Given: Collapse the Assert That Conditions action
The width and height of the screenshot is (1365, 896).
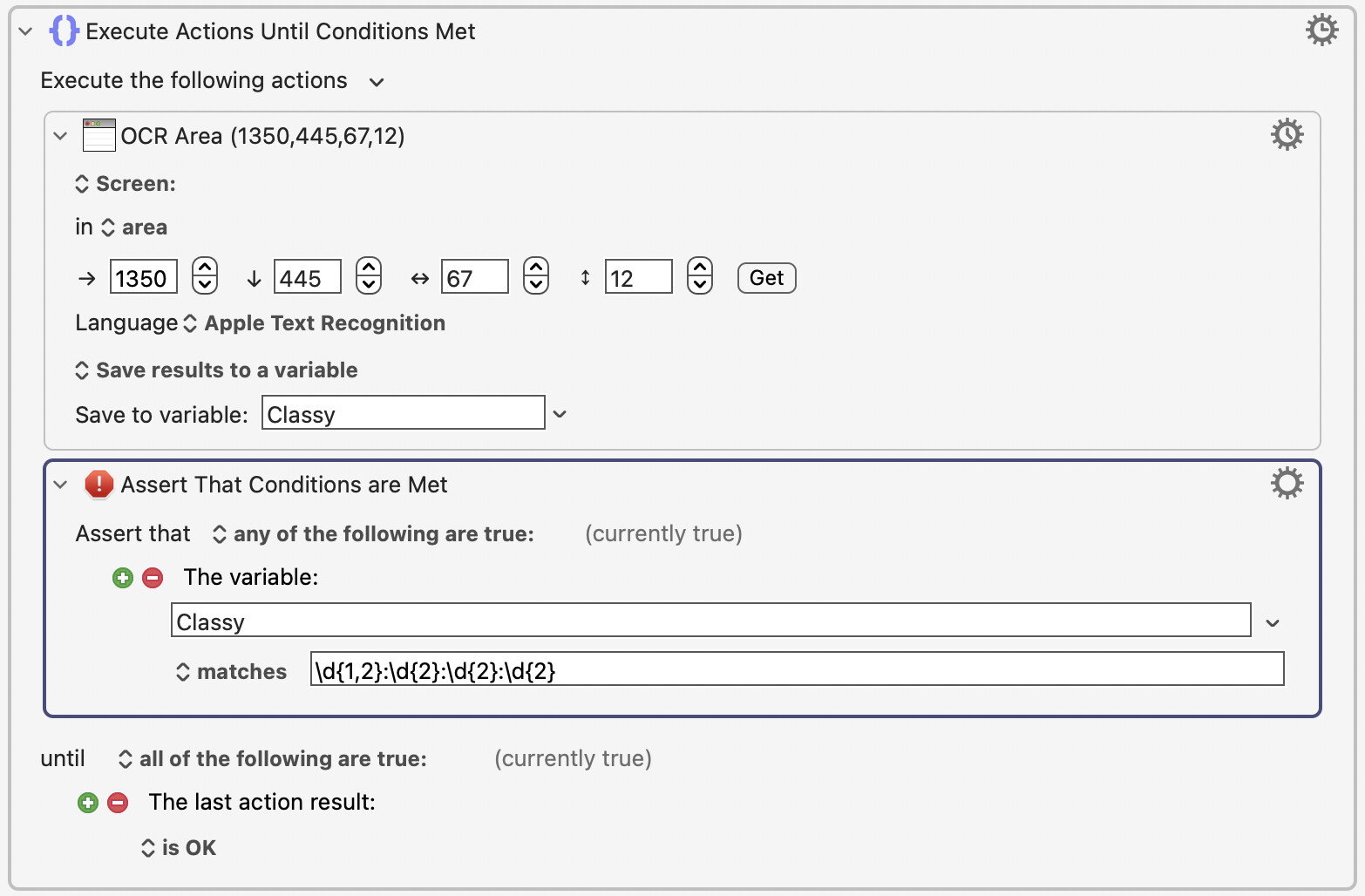Looking at the screenshot, I should click(60, 485).
